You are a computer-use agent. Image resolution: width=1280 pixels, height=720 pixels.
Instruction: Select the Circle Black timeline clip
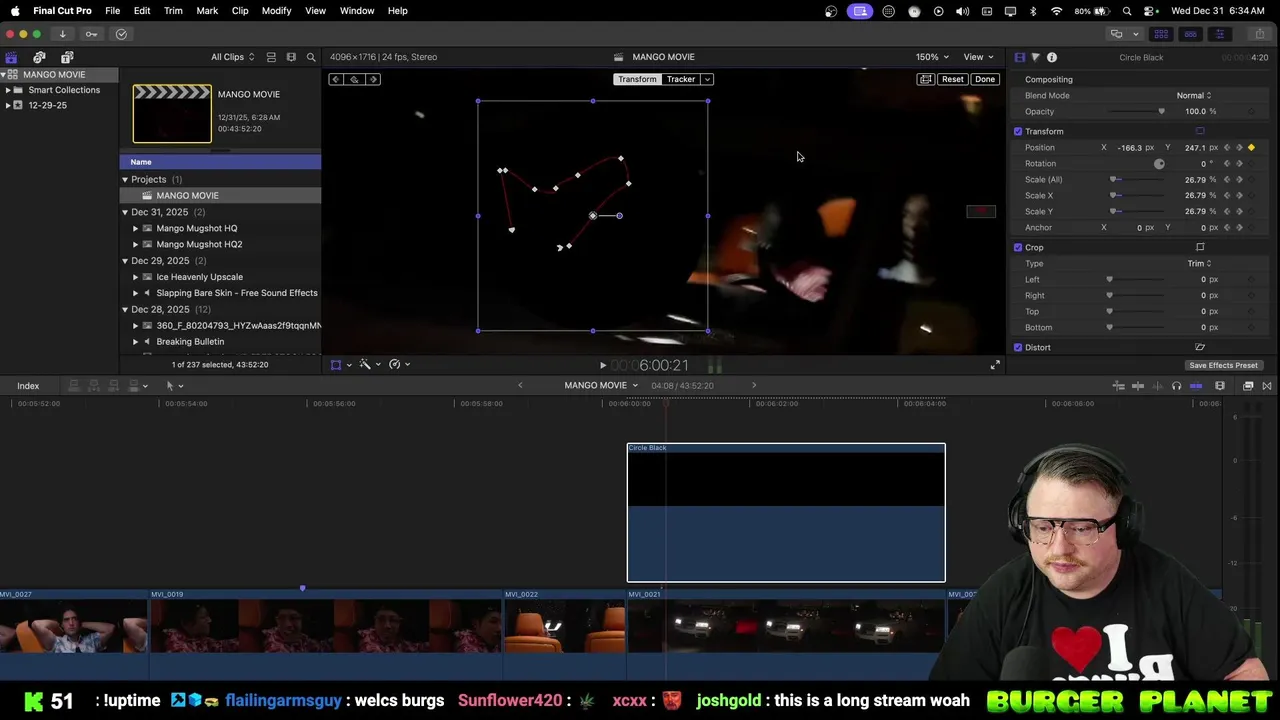click(x=786, y=512)
